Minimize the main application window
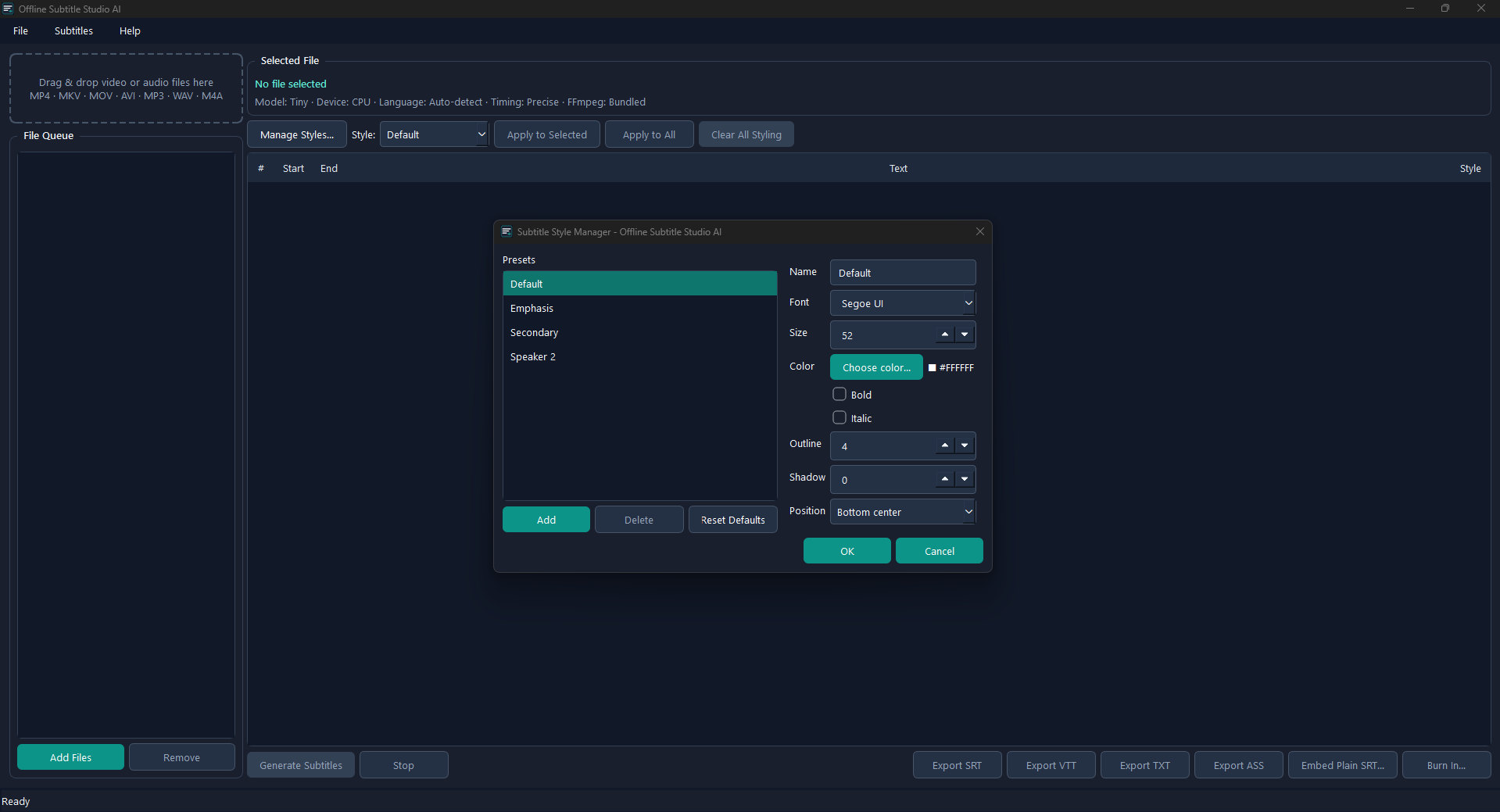Viewport: 1500px width, 812px height. click(x=1410, y=9)
